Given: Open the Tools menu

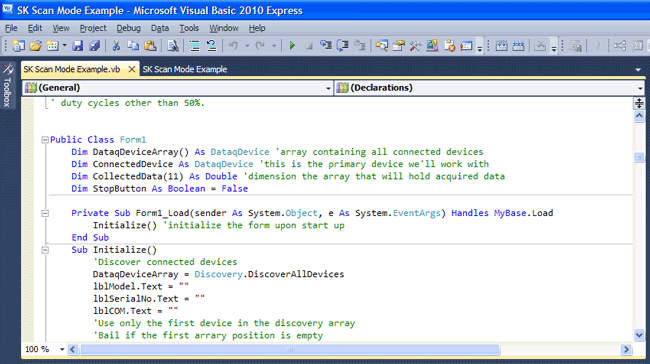Looking at the screenshot, I should [189, 28].
